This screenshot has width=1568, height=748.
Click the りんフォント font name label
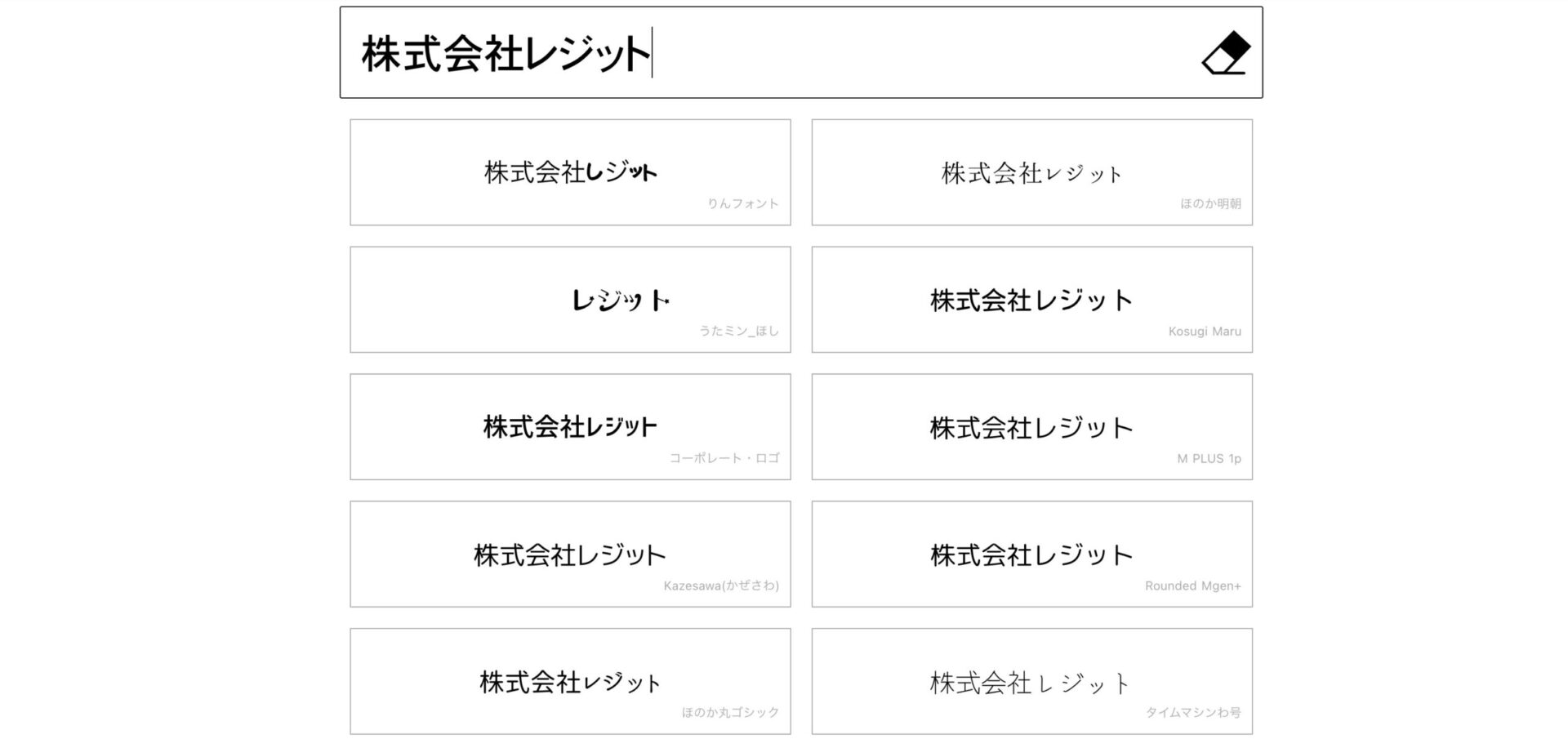(743, 204)
